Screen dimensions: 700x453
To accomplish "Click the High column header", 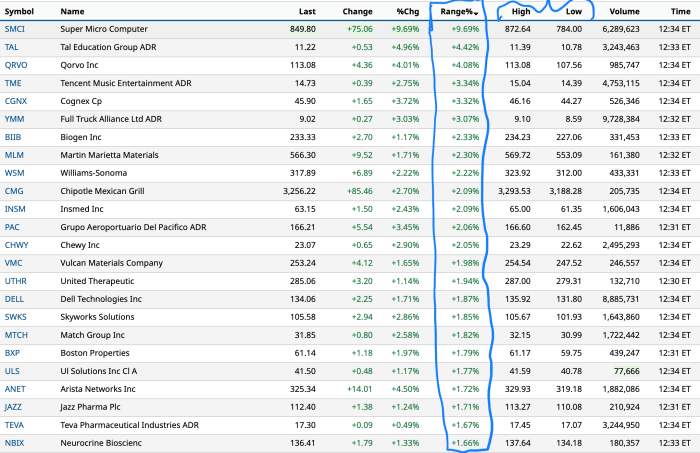I will 521,11.
